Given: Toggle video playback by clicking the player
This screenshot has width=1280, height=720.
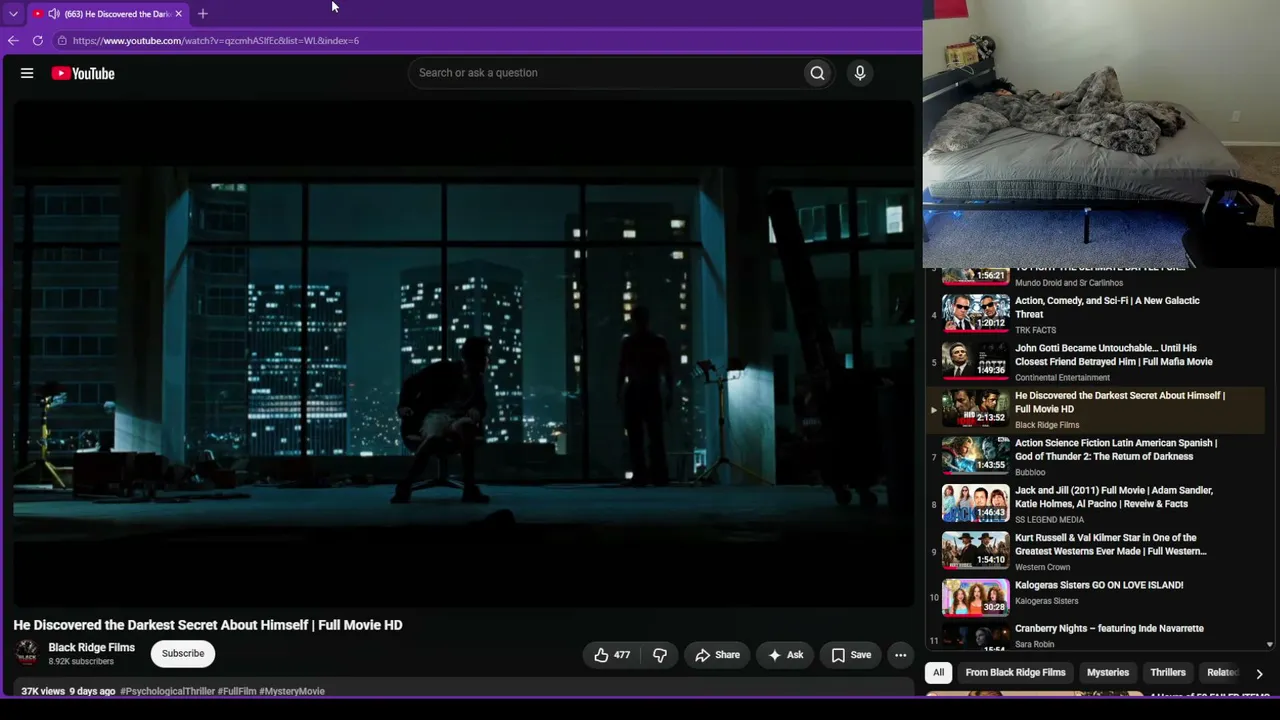Looking at the screenshot, I should [463, 354].
